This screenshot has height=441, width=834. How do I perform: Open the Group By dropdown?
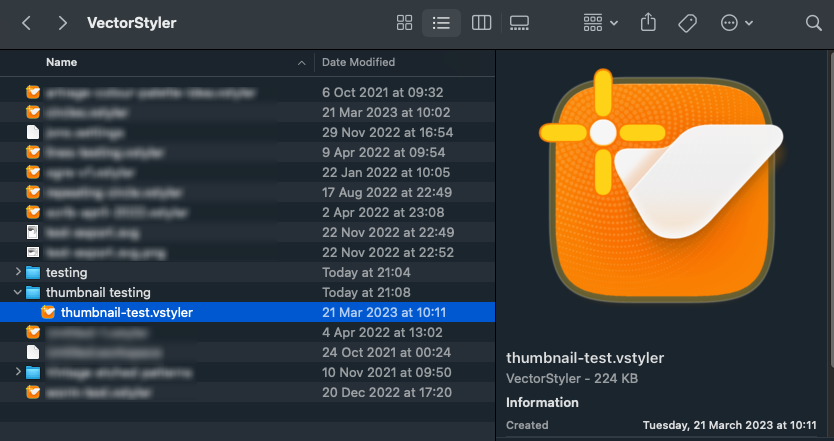[600, 22]
